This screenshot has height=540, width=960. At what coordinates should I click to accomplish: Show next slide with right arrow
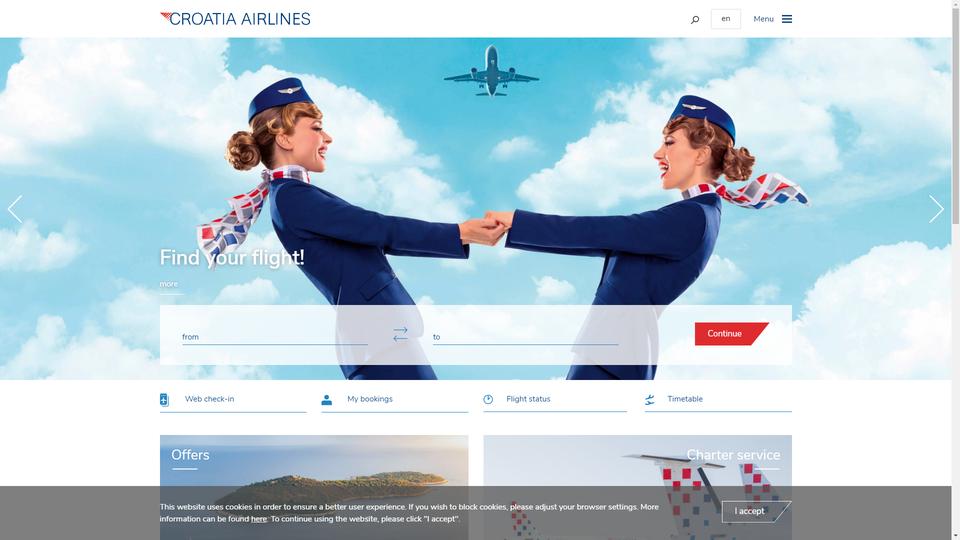coord(936,209)
